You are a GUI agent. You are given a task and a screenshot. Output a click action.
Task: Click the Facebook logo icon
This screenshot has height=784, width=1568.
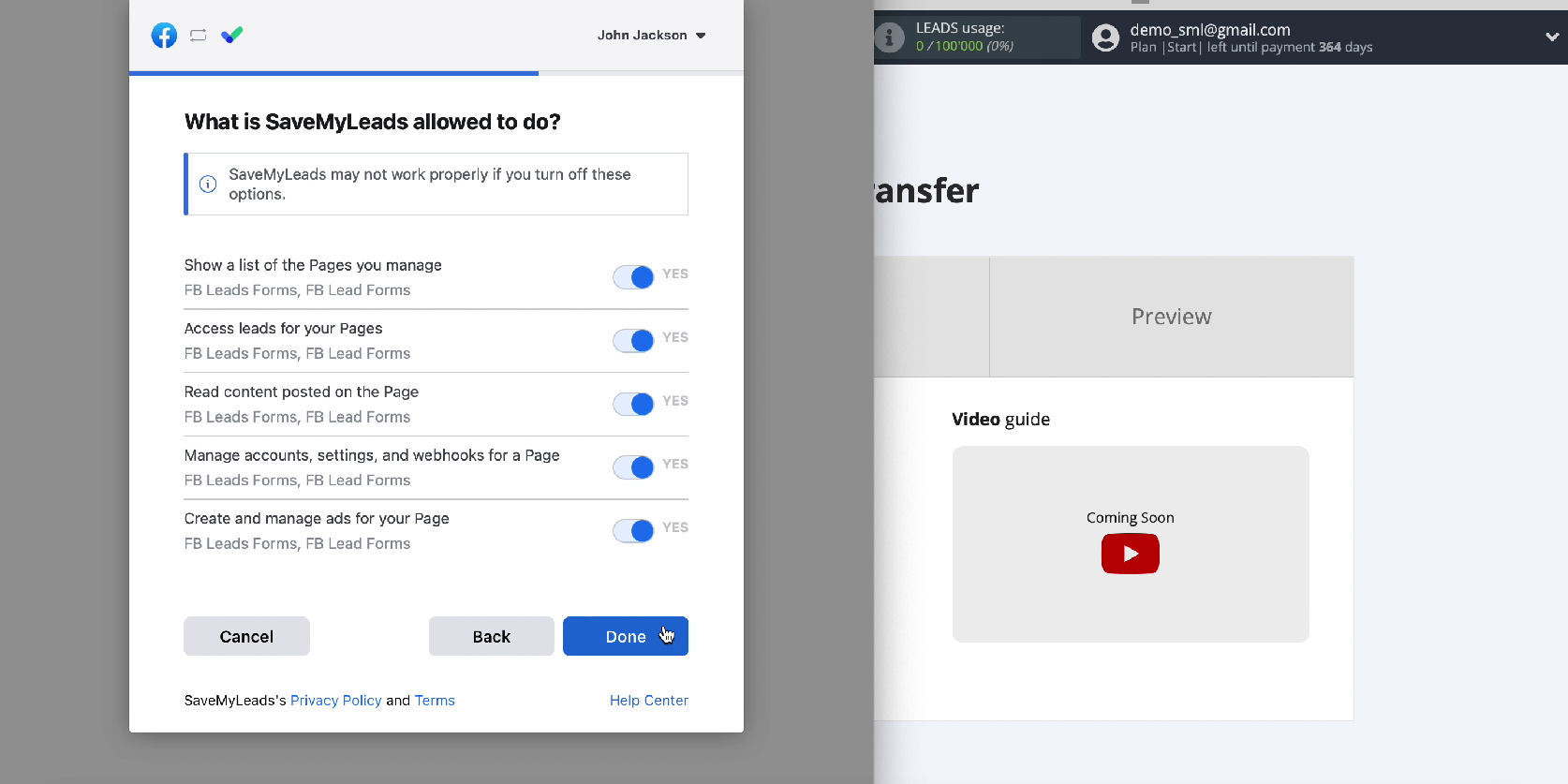coord(164,36)
